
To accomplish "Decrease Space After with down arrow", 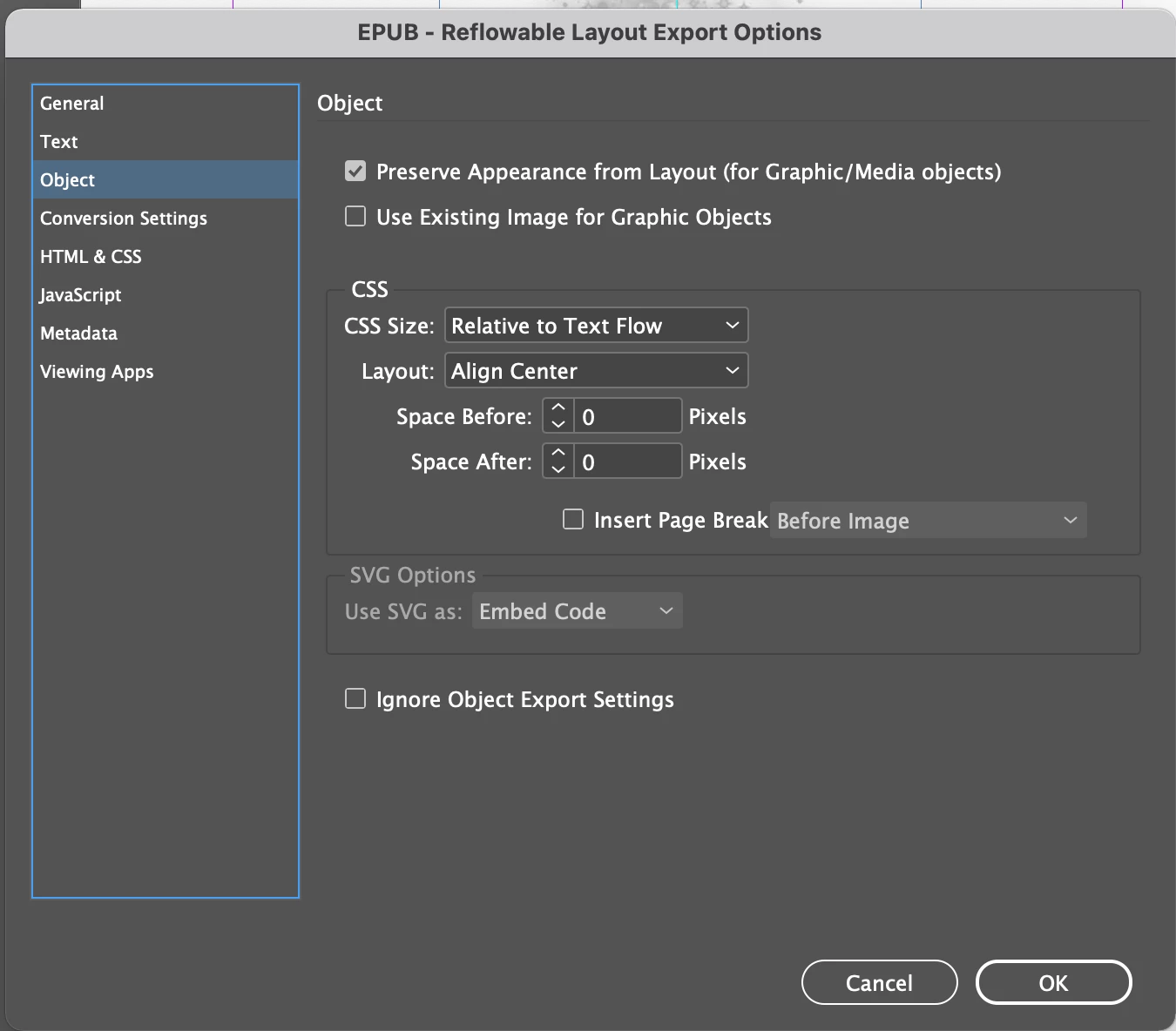I will click(x=558, y=470).
